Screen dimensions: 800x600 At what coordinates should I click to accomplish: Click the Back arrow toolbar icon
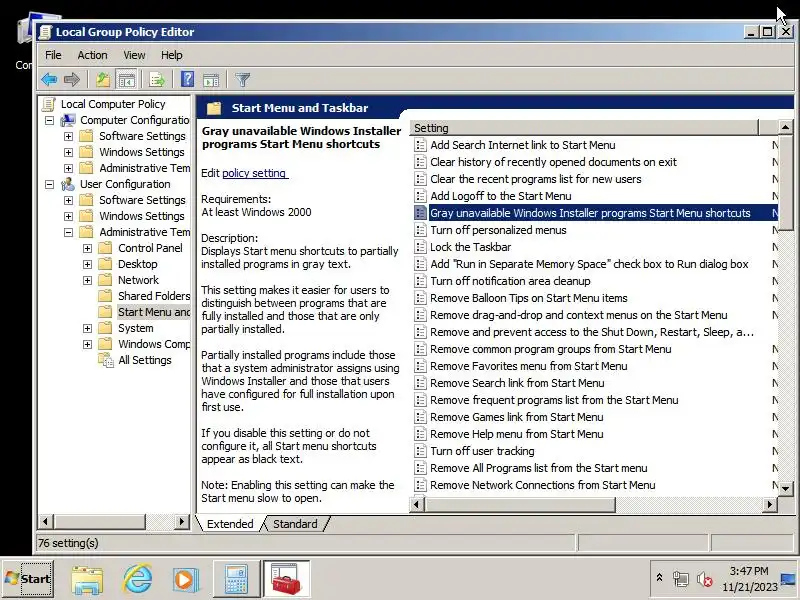(49, 80)
